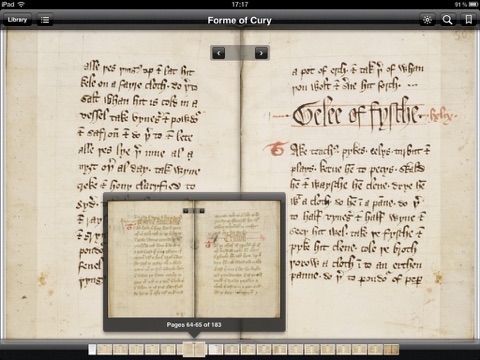Open the right page in the preview popup

click(x=238, y=259)
